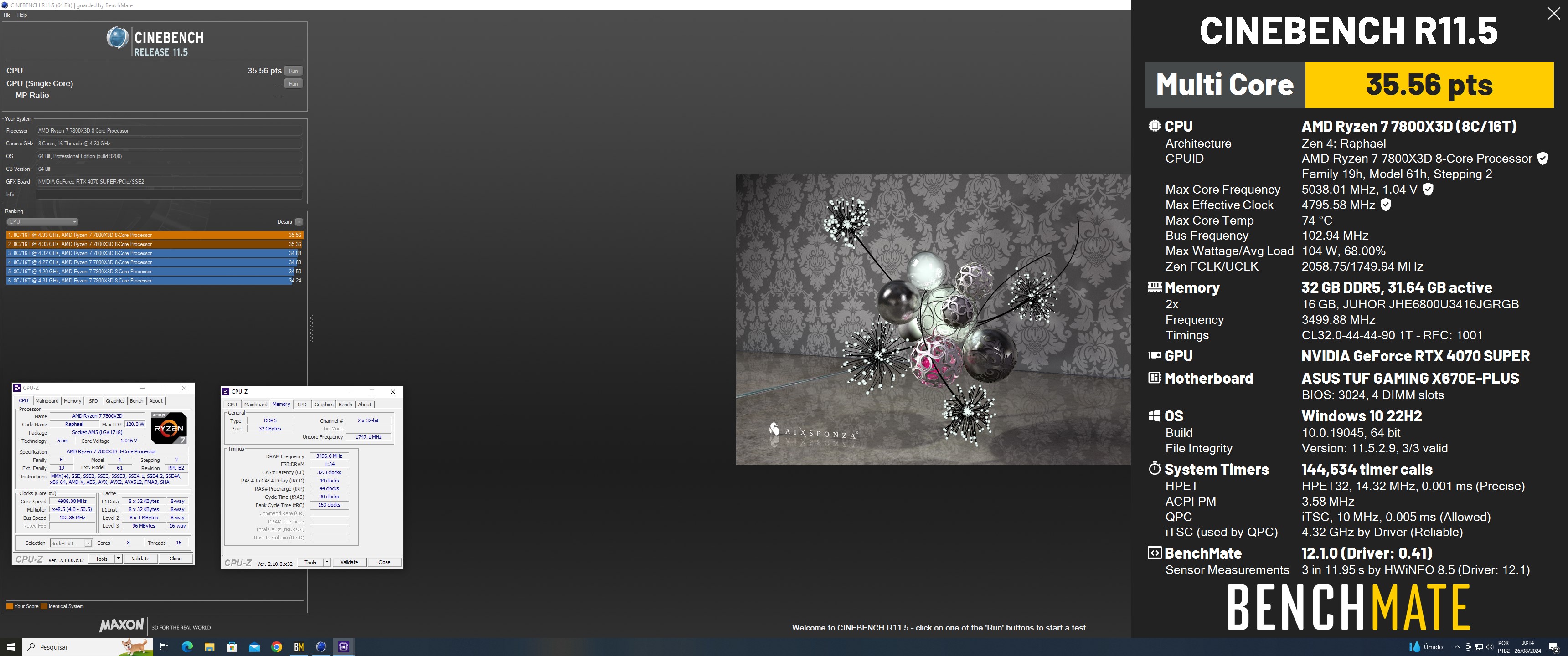
Task: Switch to Cinebench taskbar icon
Action: 321,647
